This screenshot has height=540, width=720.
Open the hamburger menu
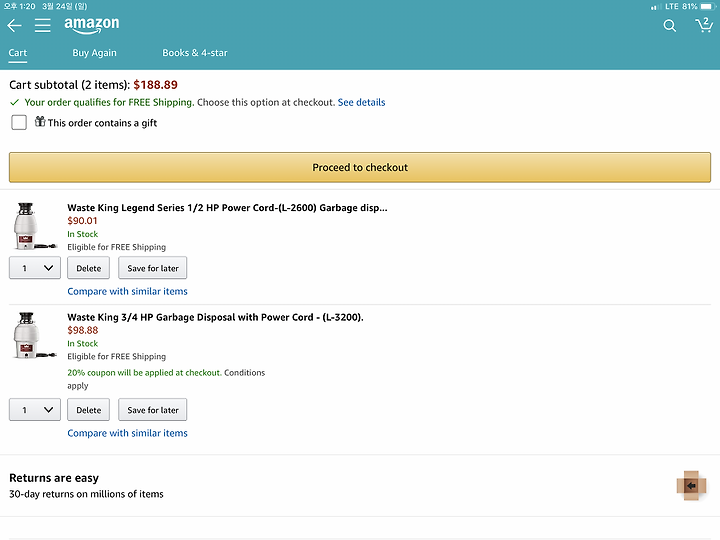coord(43,25)
